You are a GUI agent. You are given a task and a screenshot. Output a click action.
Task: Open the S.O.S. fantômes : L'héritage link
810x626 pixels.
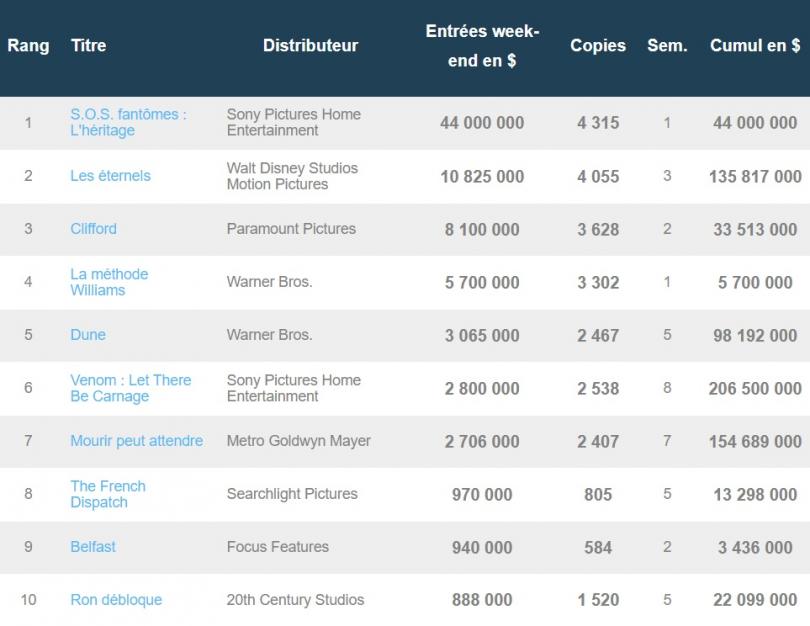click(128, 122)
